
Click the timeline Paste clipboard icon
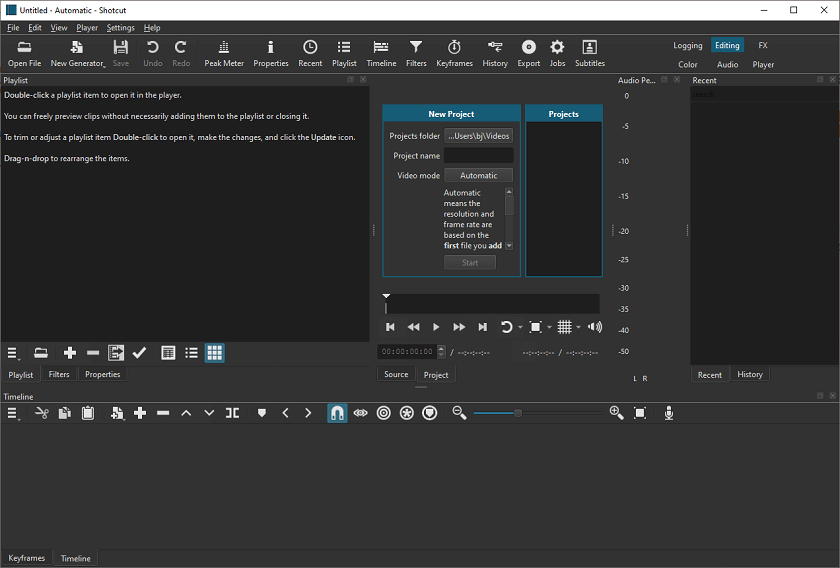tap(88, 413)
